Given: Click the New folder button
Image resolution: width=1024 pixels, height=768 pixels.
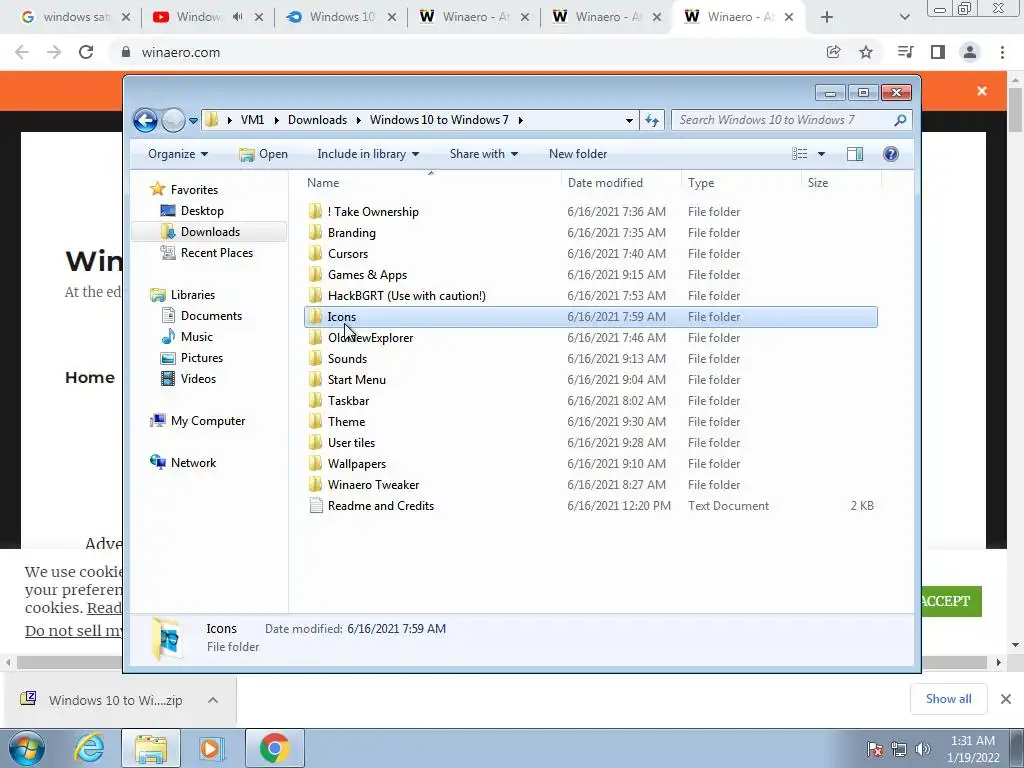Looking at the screenshot, I should point(578,154).
